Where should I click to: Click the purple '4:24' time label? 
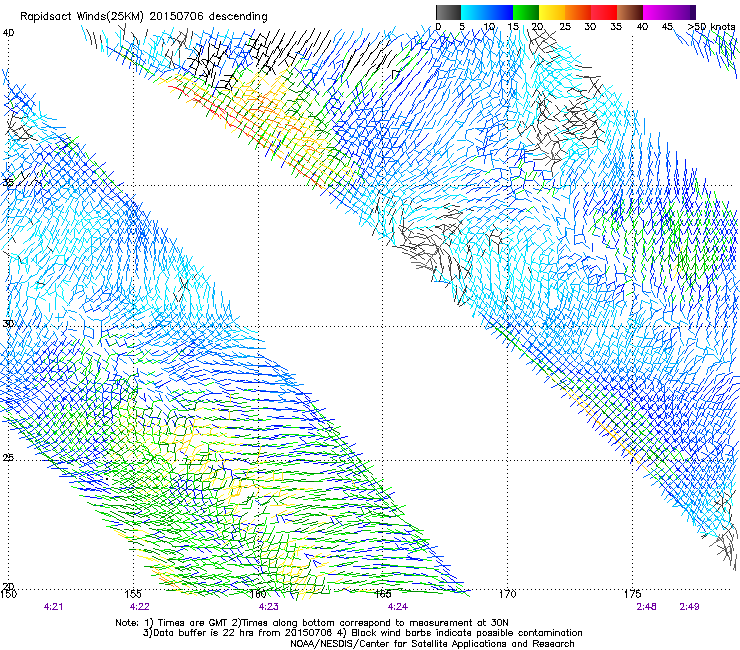[x=398, y=607]
